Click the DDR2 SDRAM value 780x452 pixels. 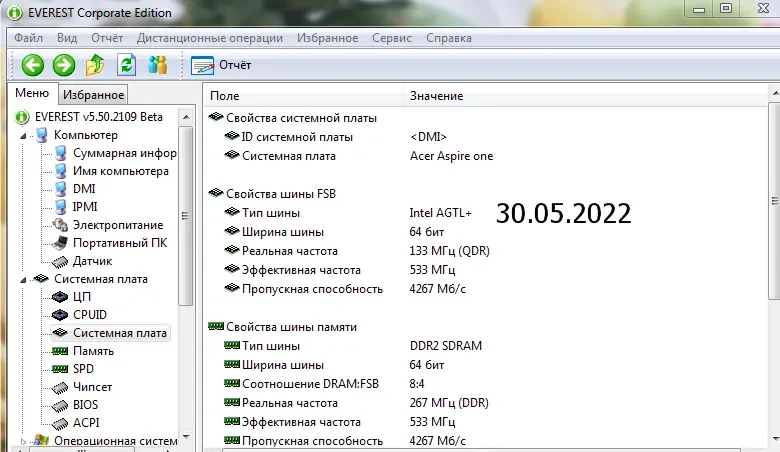click(x=446, y=346)
